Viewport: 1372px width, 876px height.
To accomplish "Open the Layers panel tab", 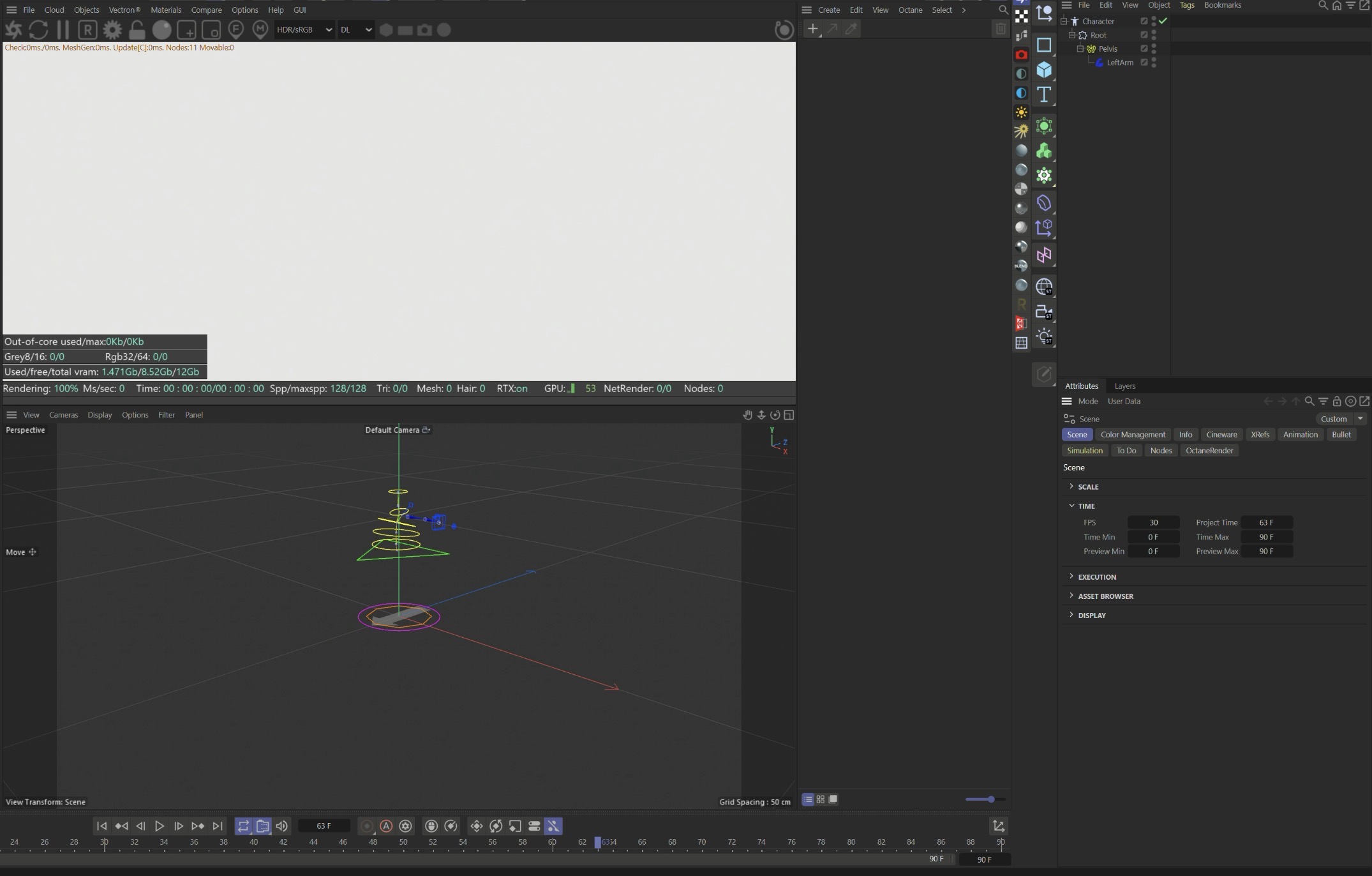I will [x=1124, y=386].
